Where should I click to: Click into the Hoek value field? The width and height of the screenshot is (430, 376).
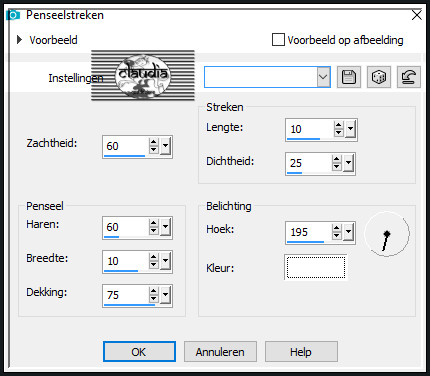[308, 232]
